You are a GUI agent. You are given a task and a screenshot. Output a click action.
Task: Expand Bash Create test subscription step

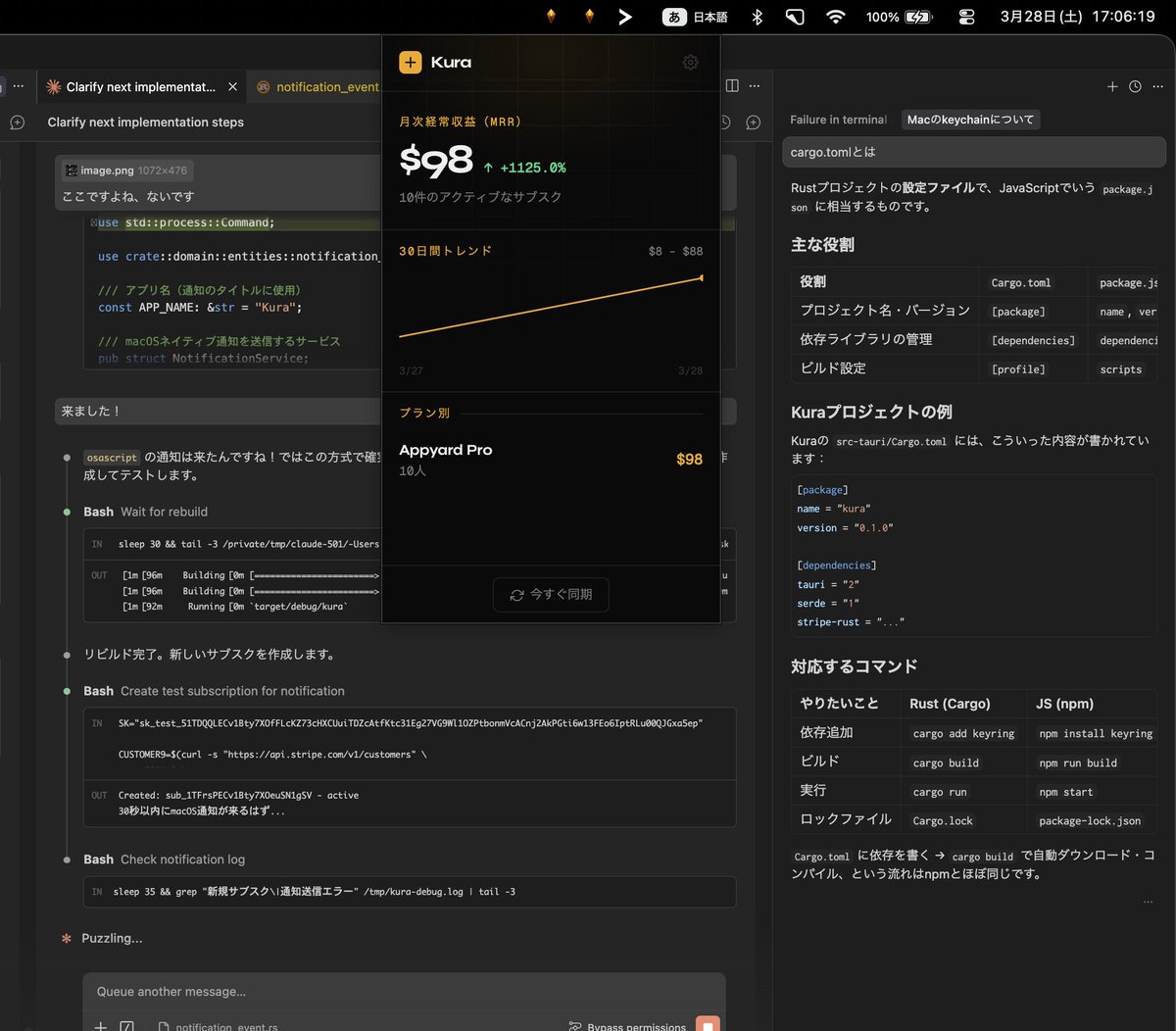(x=214, y=691)
